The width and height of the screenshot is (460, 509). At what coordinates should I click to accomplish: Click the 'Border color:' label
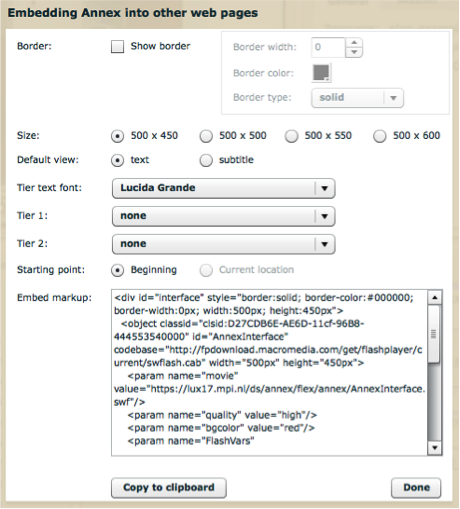click(x=263, y=73)
